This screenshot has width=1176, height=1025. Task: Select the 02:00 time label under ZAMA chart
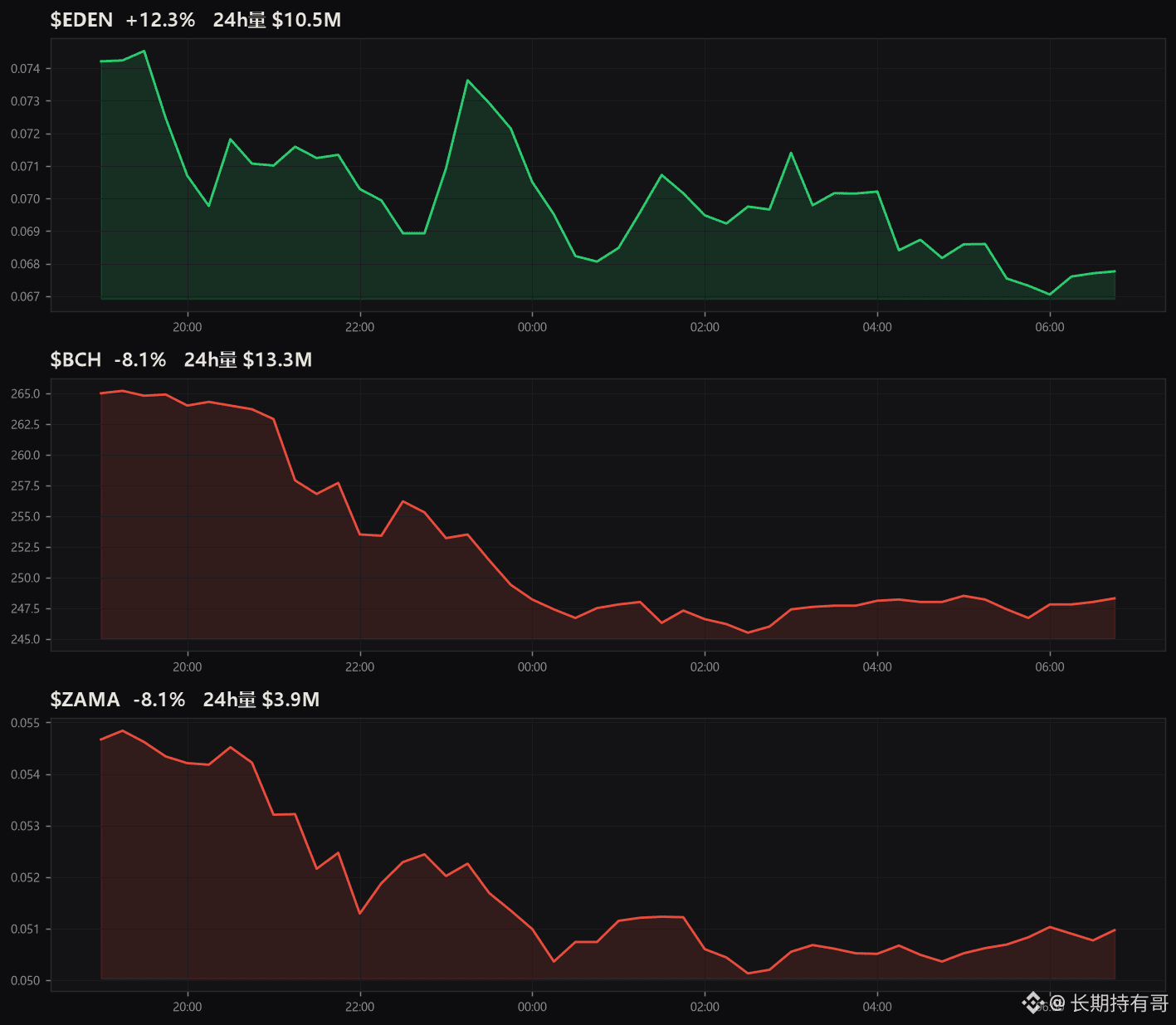(705, 1007)
